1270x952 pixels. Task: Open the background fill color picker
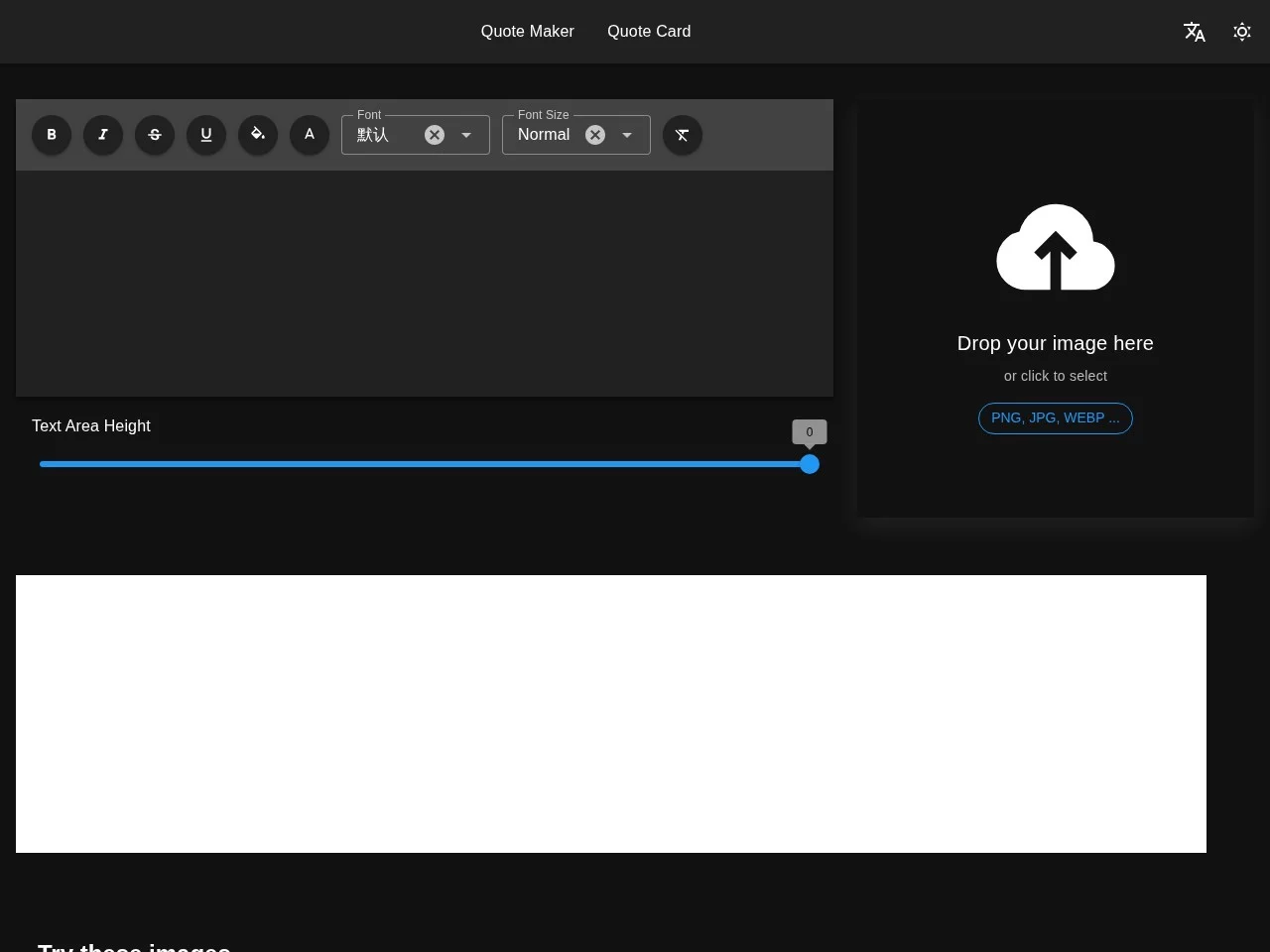point(258,135)
